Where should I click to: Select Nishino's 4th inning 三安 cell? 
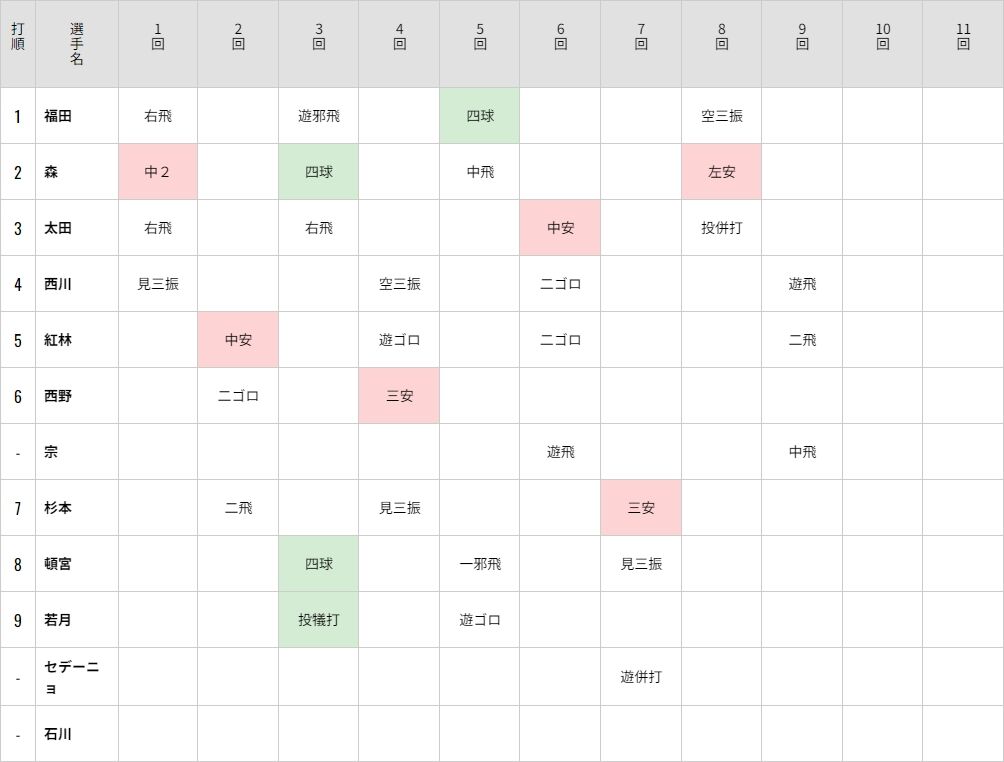click(399, 396)
